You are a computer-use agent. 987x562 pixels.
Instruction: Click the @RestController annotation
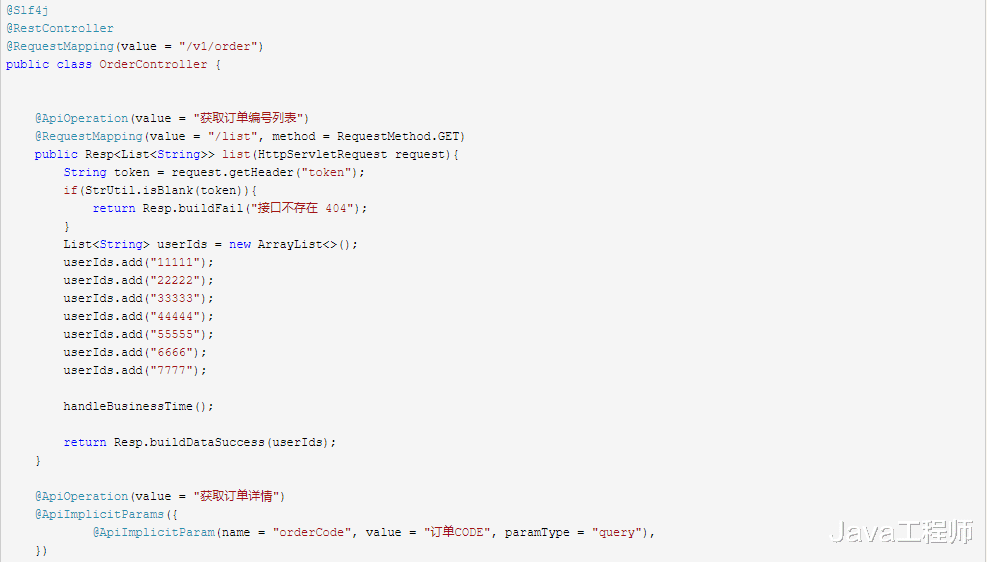pyautogui.click(x=60, y=28)
